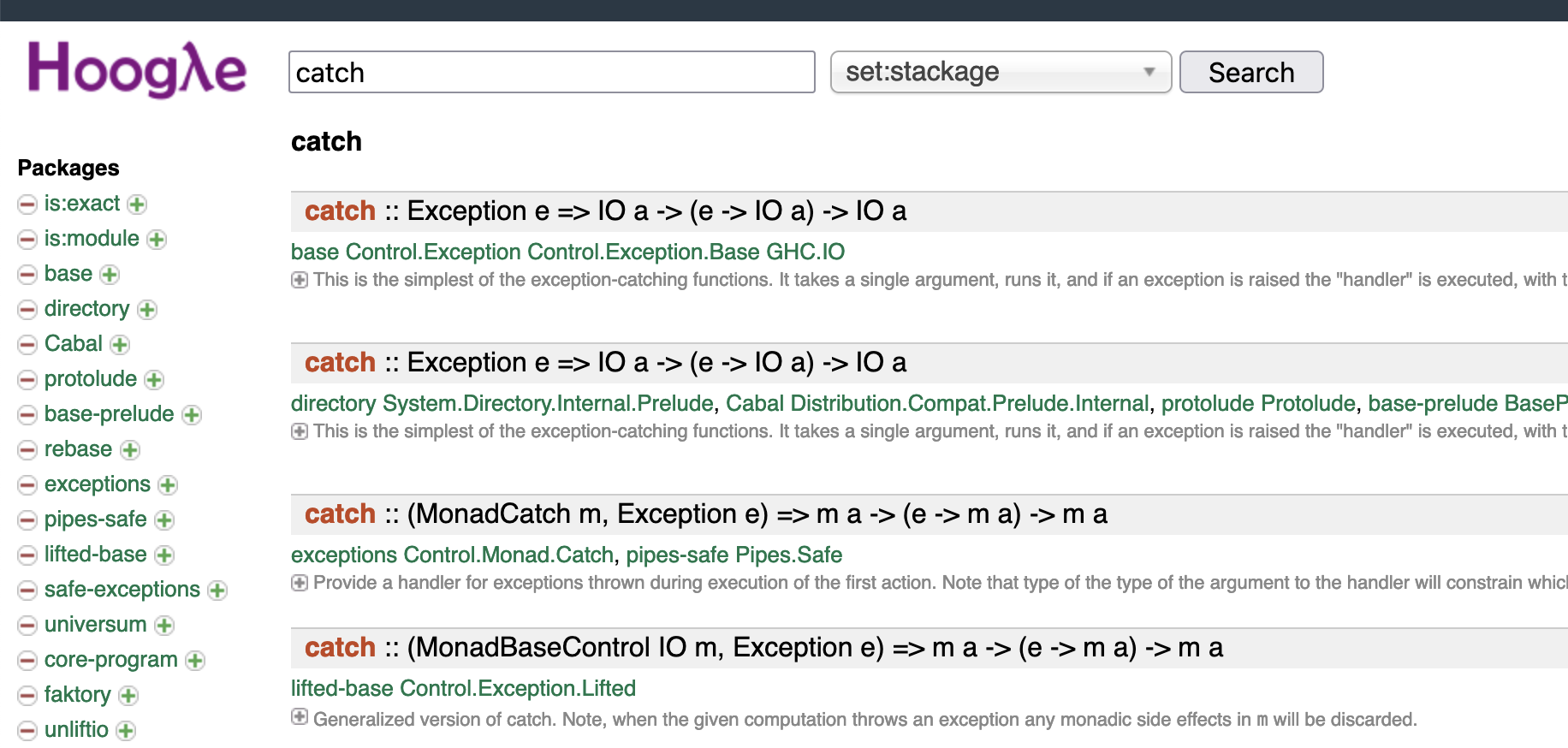Viewport: 1568px width, 748px height.
Task: Include directory package with plus icon
Action: click(x=147, y=310)
